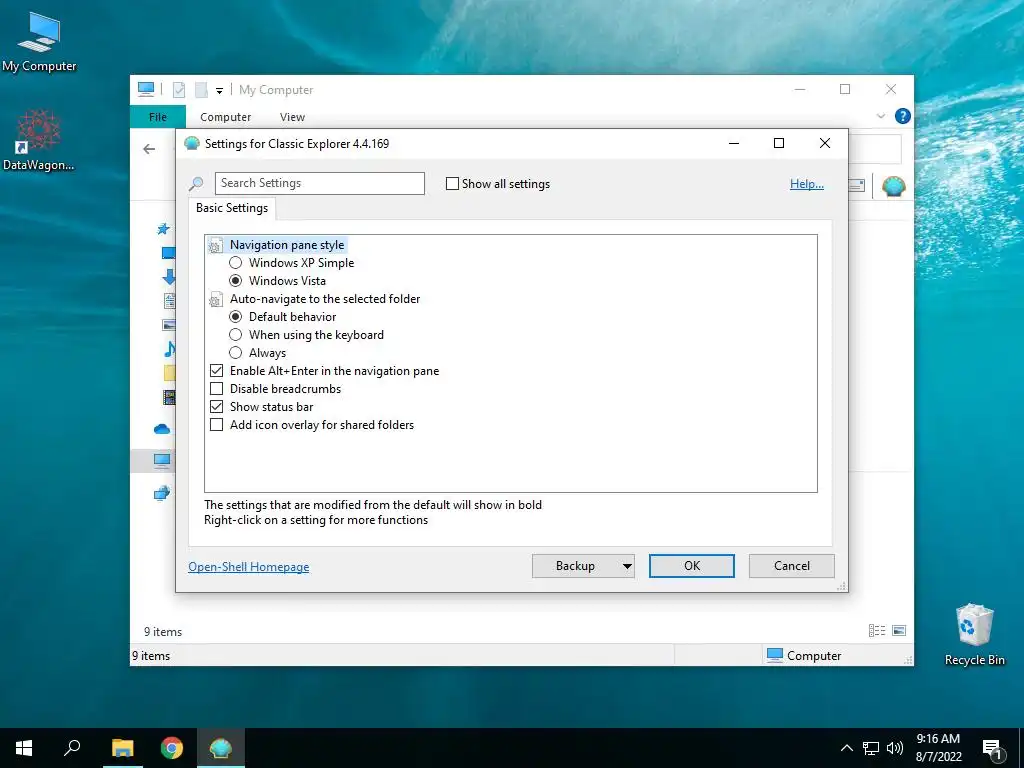
Task: Click the network icon in the system tray
Action: click(871, 748)
